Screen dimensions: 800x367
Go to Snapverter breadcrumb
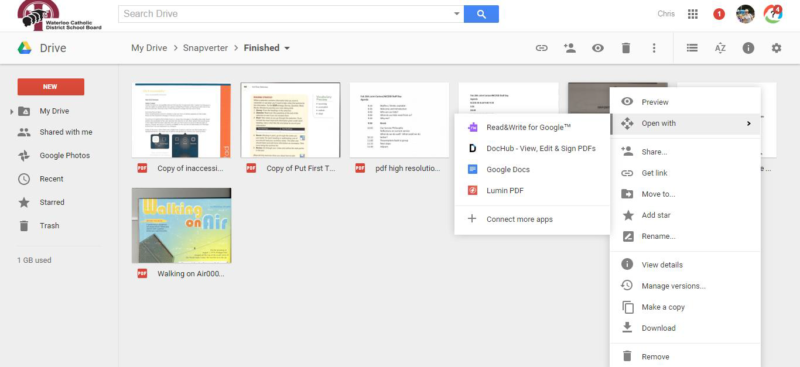tap(206, 48)
